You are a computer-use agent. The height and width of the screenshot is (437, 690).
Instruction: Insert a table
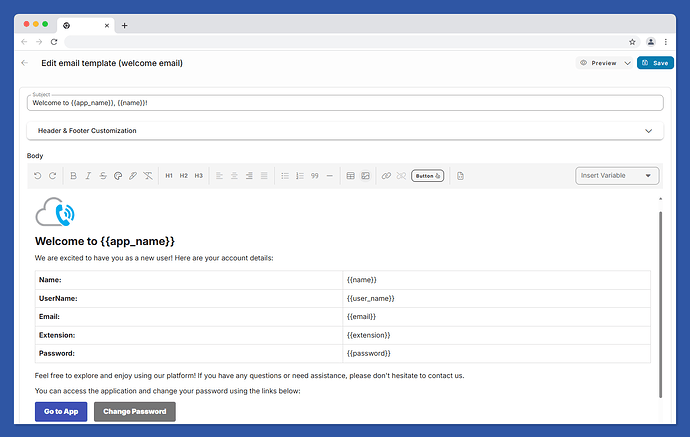(350, 176)
